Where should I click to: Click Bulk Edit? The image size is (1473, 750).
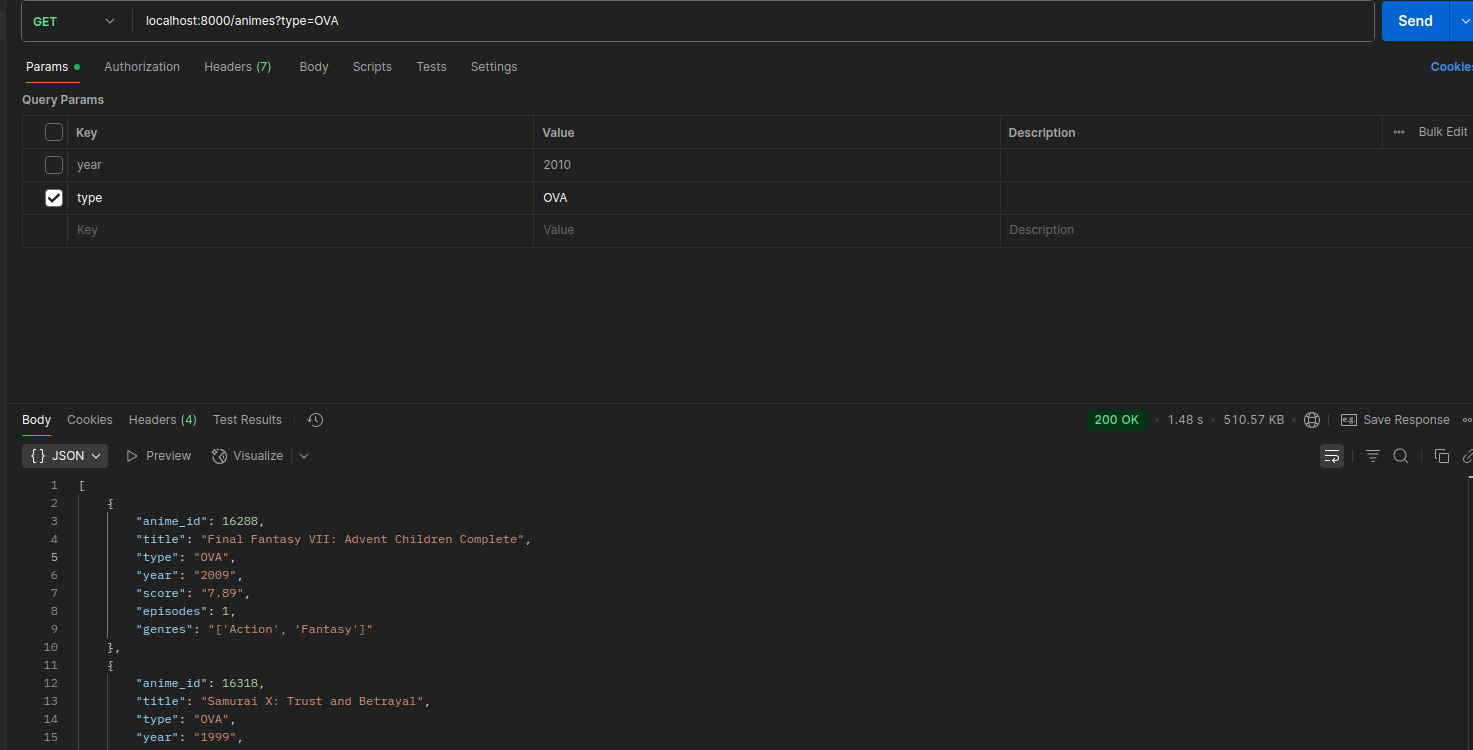(x=1443, y=132)
